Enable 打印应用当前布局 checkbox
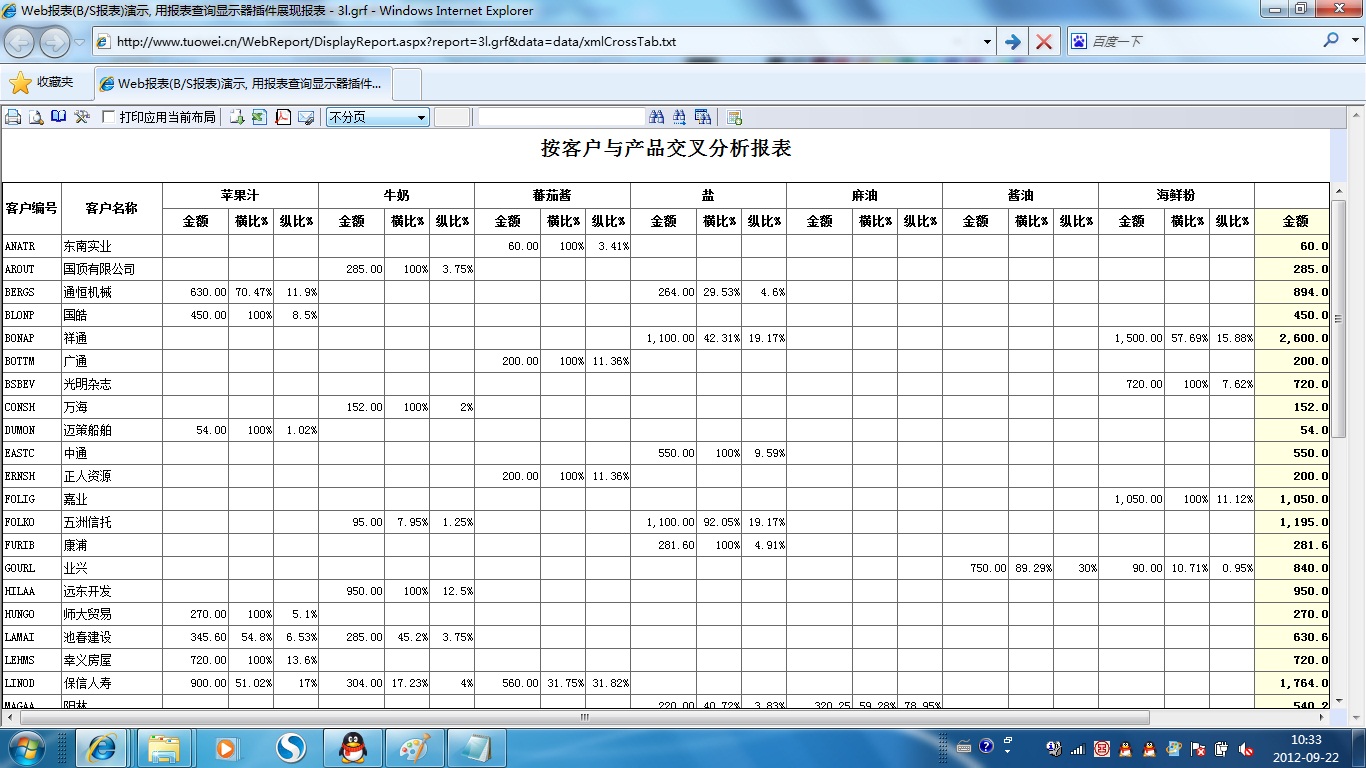This screenshot has width=1366, height=768. pyautogui.click(x=109, y=117)
